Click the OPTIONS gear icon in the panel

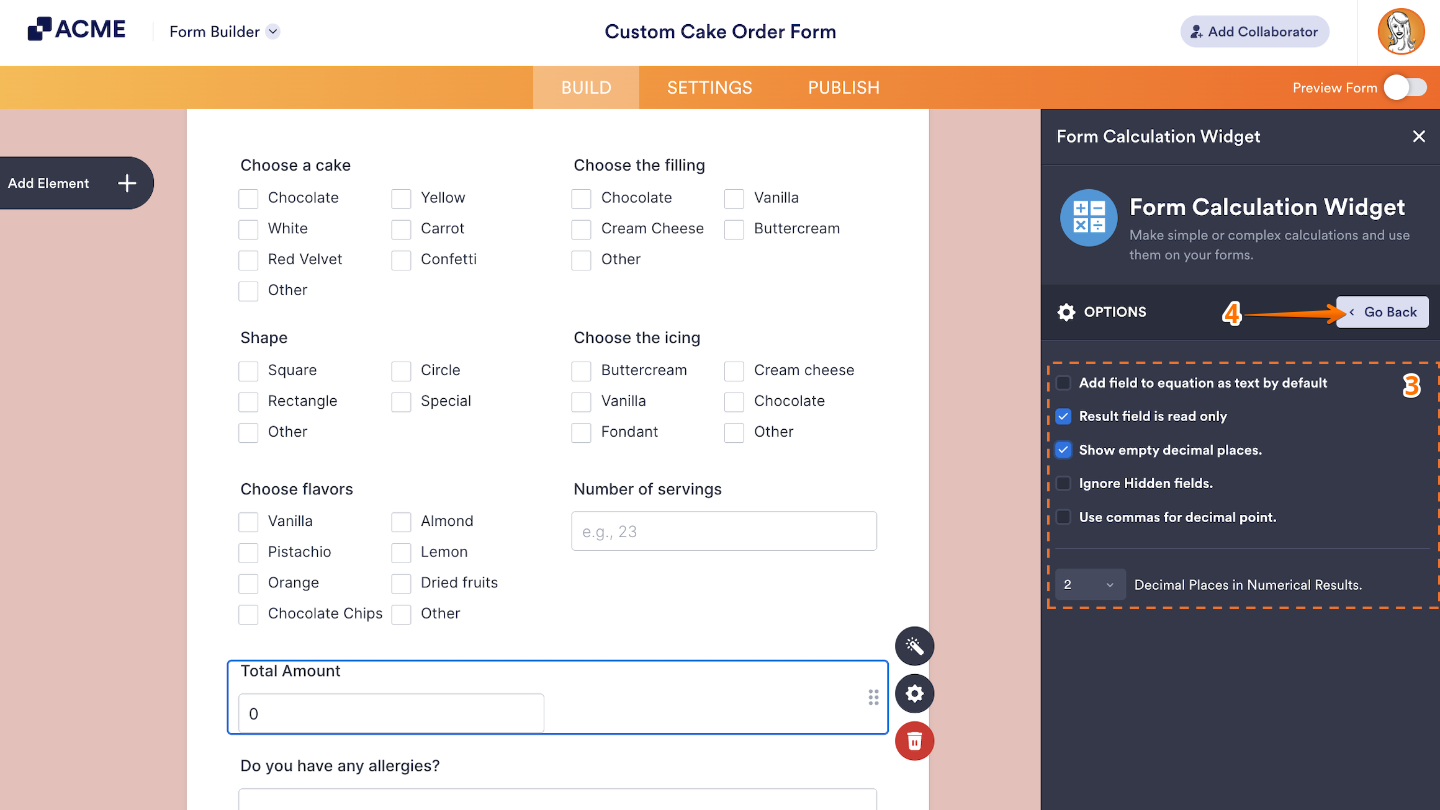1066,312
